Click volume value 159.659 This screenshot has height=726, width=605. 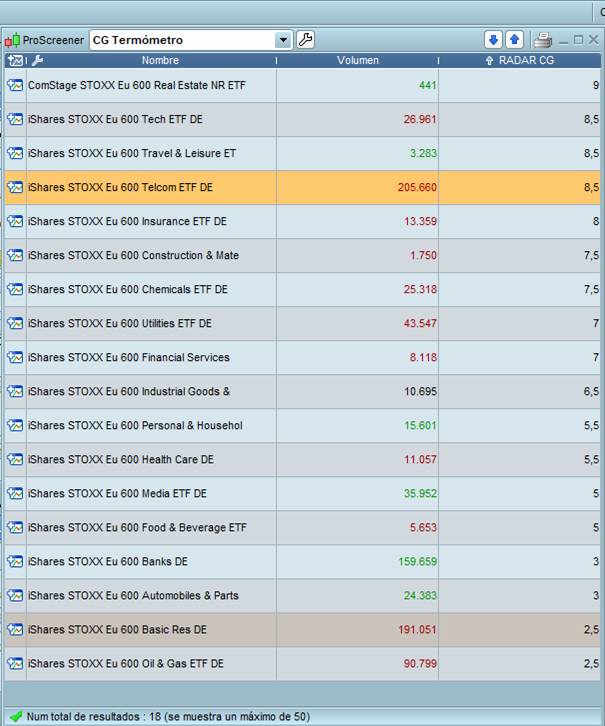coord(417,562)
